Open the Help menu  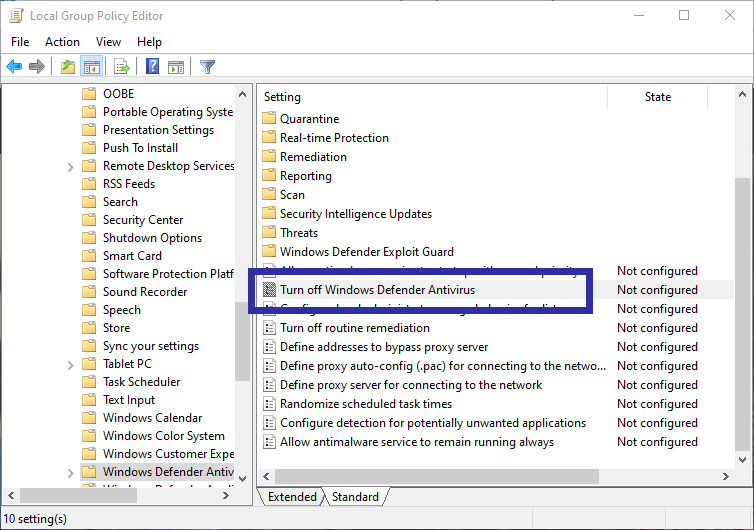tap(149, 42)
